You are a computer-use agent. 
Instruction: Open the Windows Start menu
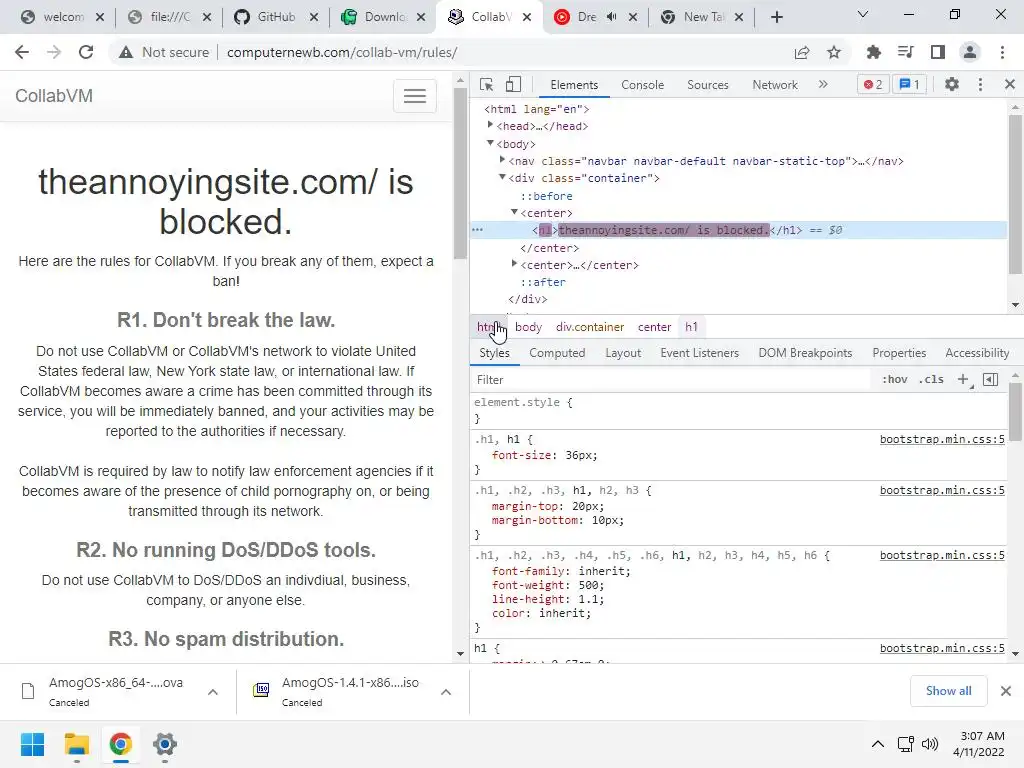pos(33,744)
